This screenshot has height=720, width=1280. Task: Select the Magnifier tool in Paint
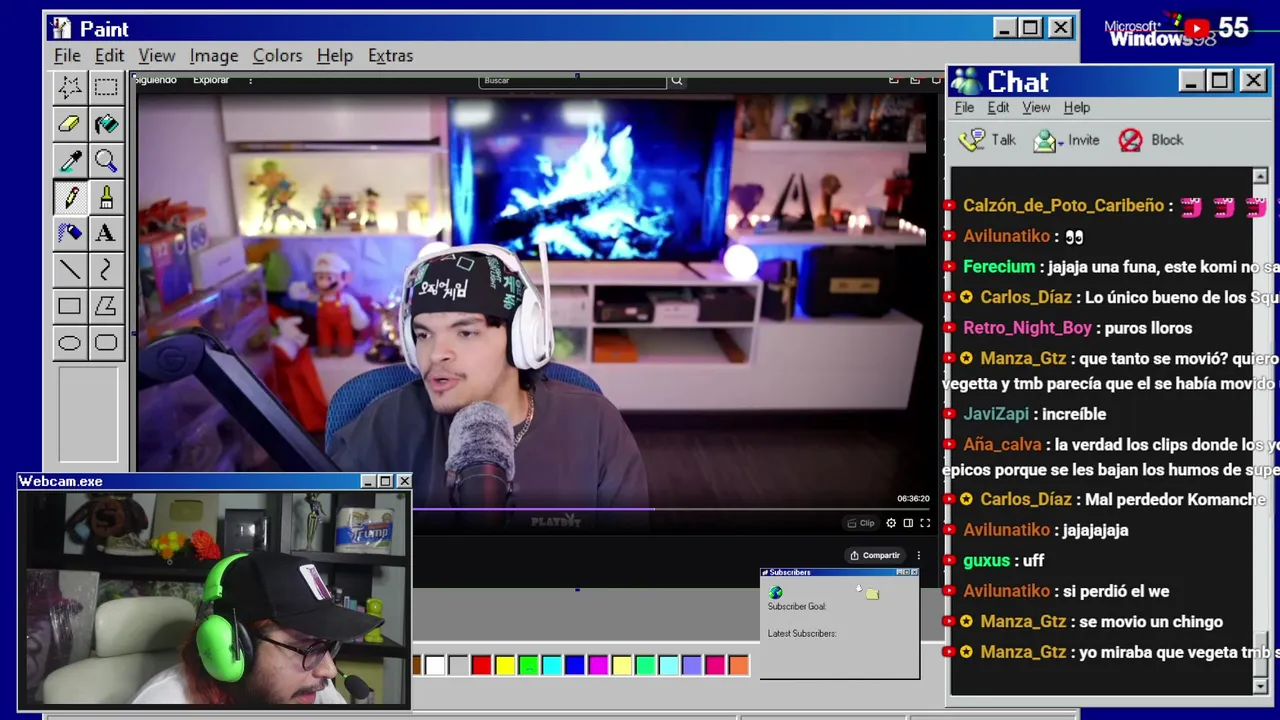pyautogui.click(x=106, y=161)
